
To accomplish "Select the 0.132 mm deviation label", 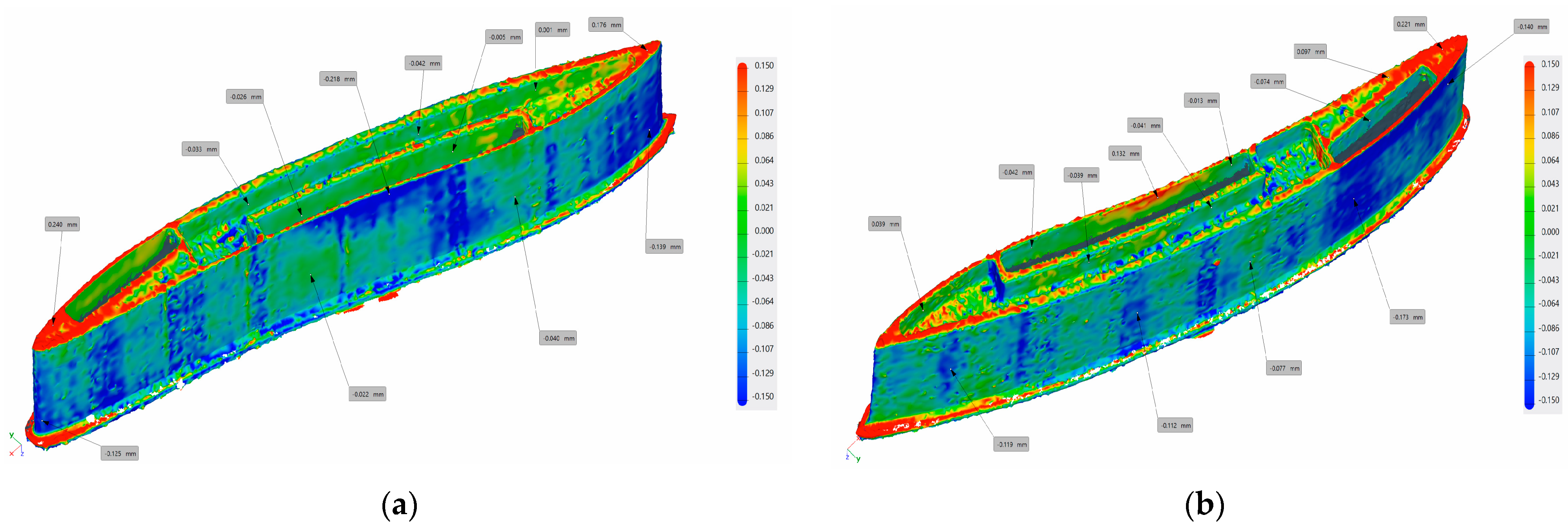I will (1125, 154).
